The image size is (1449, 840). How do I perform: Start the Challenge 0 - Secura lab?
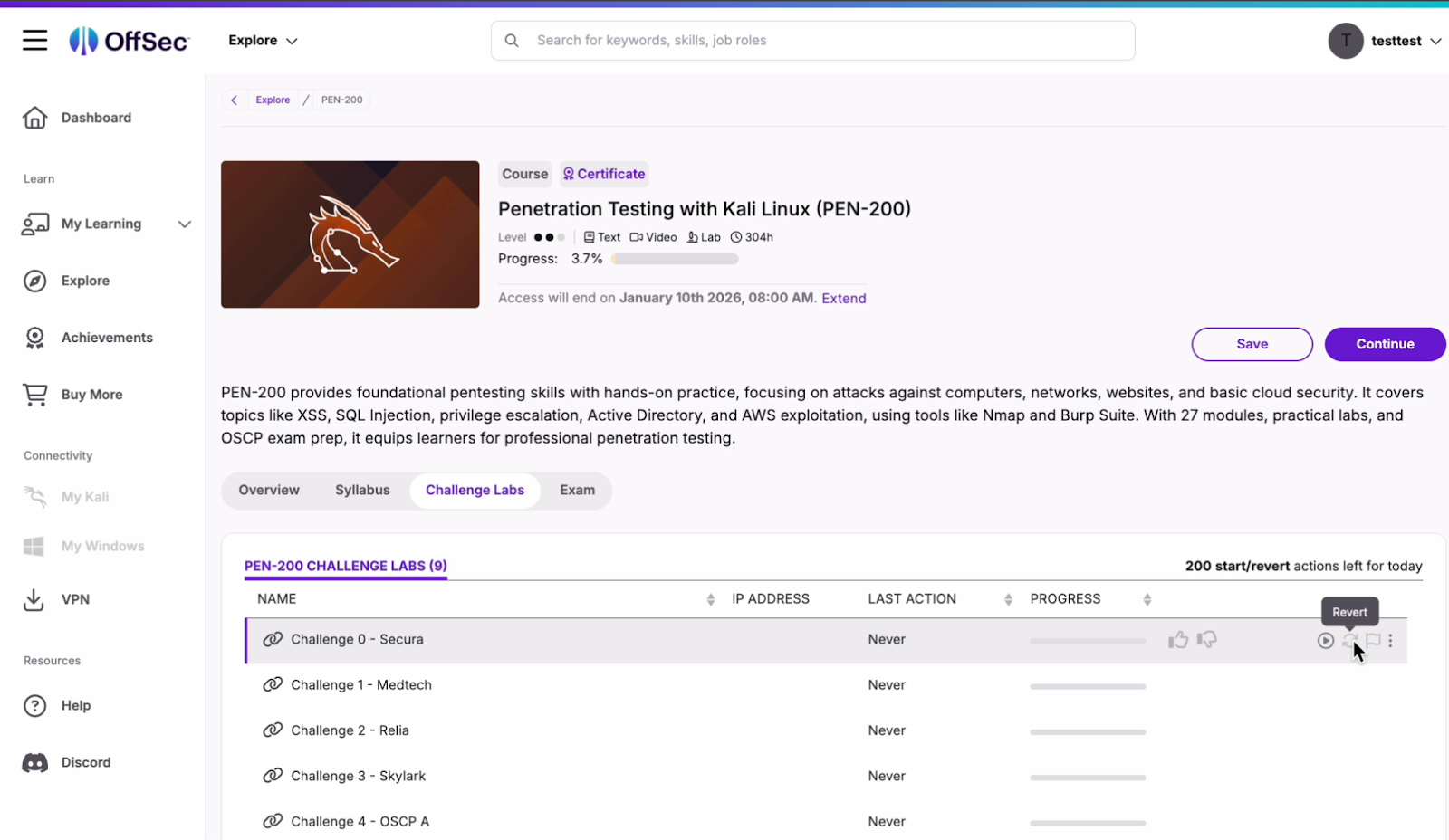point(1326,641)
